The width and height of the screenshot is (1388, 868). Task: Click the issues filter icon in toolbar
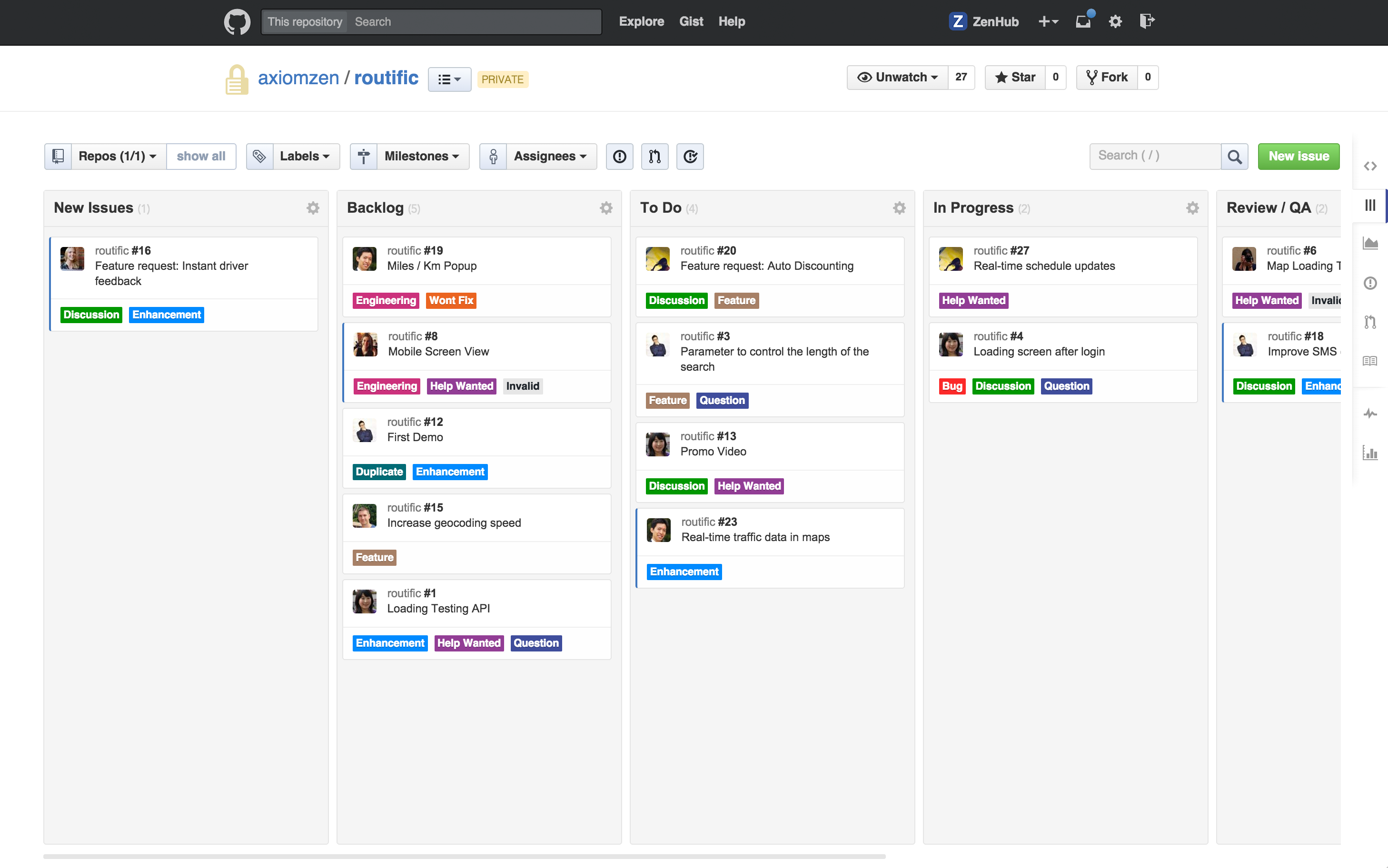click(619, 156)
